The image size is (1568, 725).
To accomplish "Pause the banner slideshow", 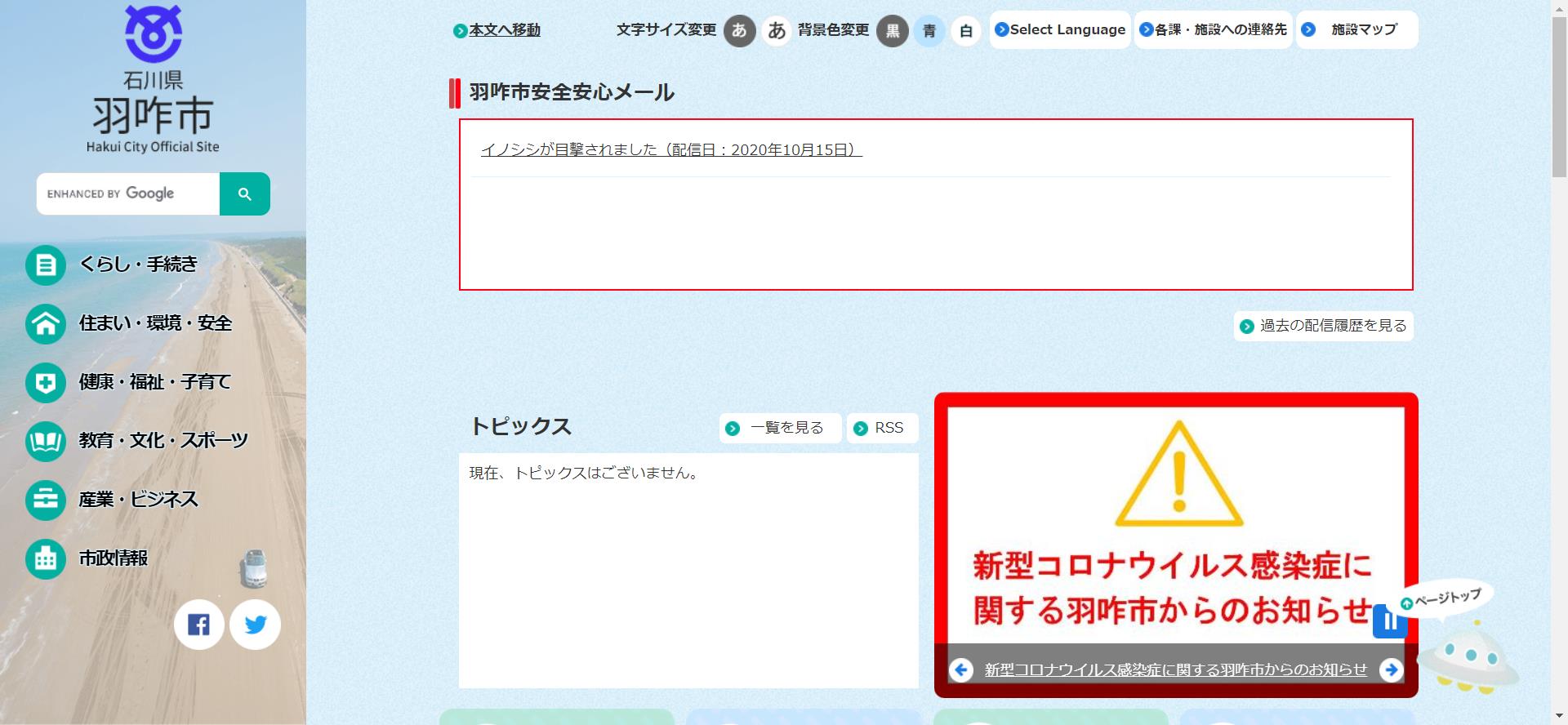I will [1389, 621].
